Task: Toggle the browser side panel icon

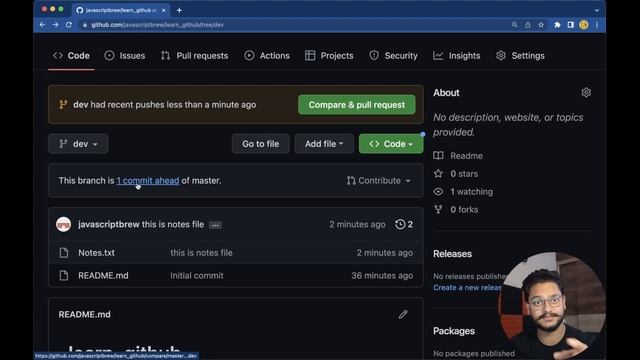Action: click(x=571, y=25)
